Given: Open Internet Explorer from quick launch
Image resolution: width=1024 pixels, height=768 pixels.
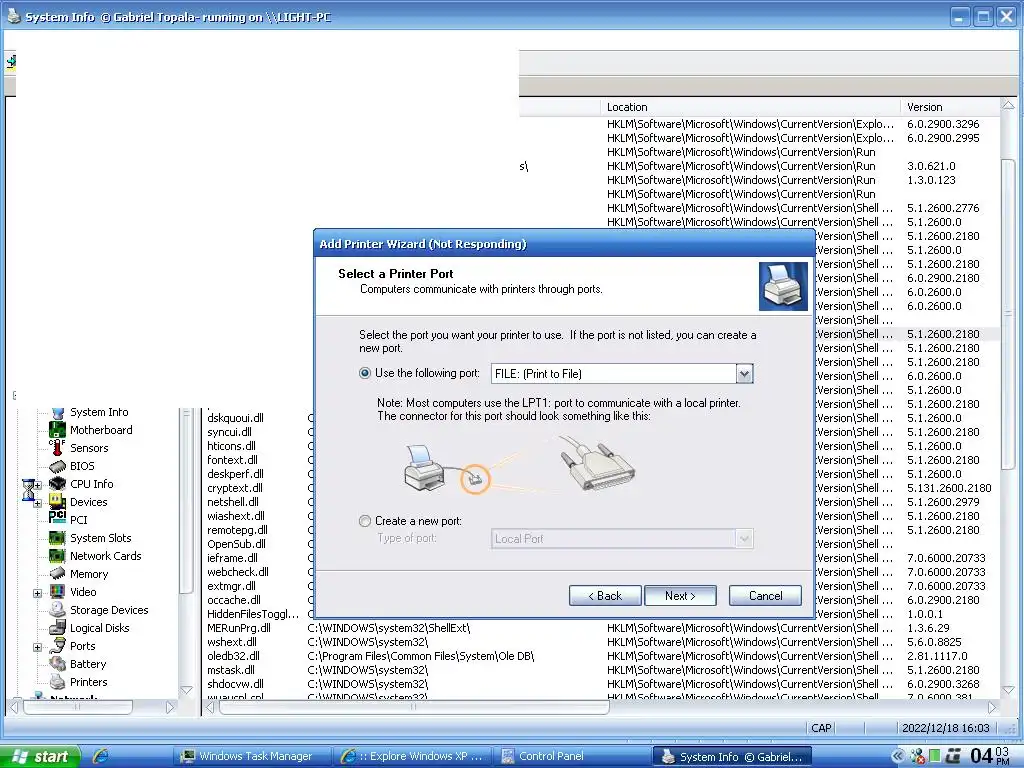Looking at the screenshot, I should [100, 756].
